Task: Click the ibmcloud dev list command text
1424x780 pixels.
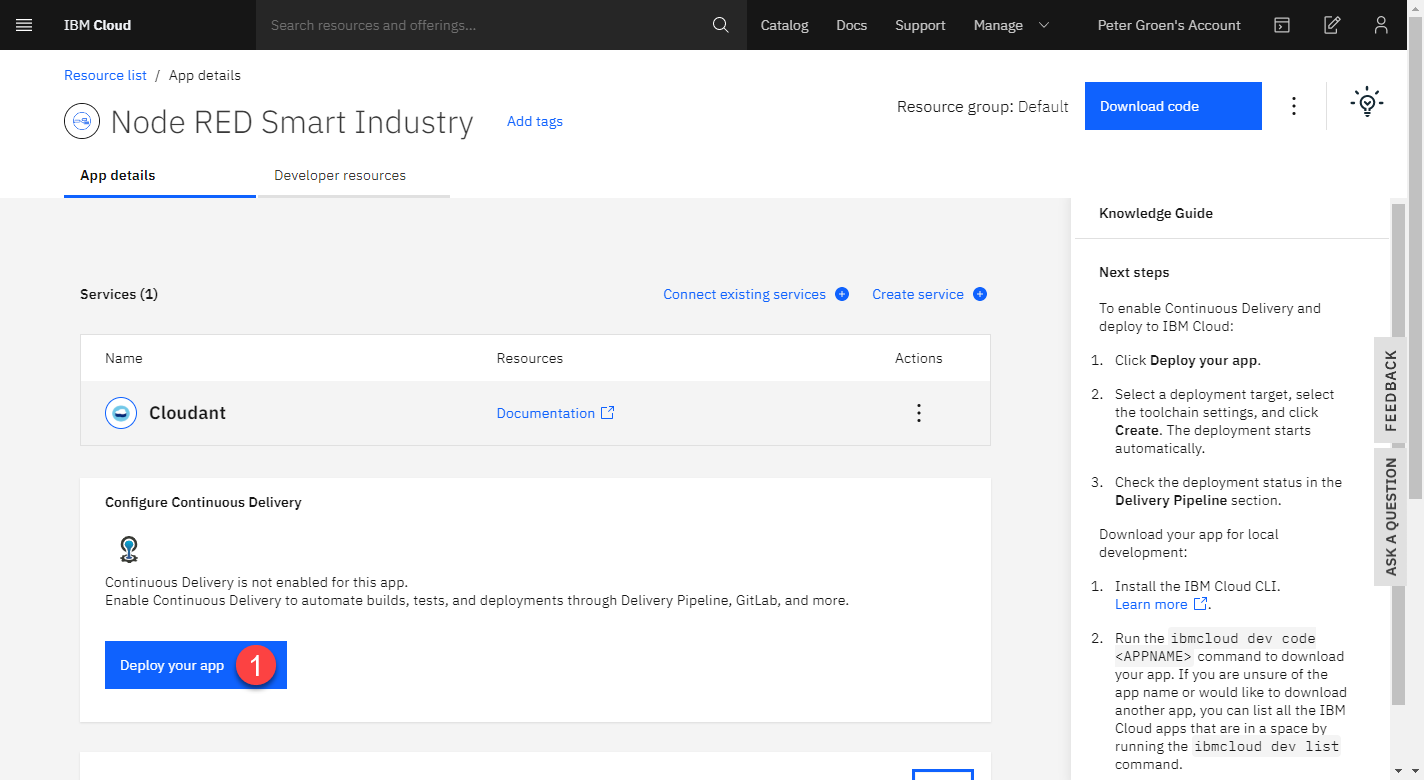Action: [1266, 746]
